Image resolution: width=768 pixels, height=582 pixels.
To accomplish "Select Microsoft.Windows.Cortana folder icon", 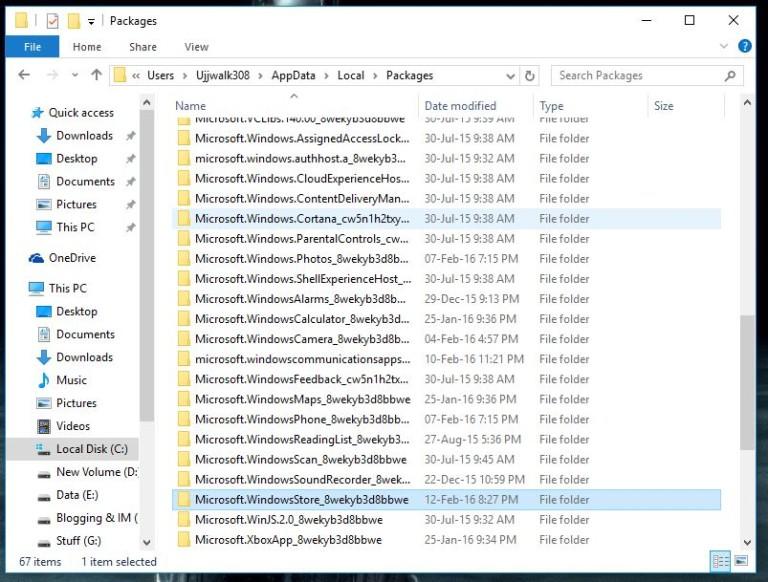I will point(184,219).
